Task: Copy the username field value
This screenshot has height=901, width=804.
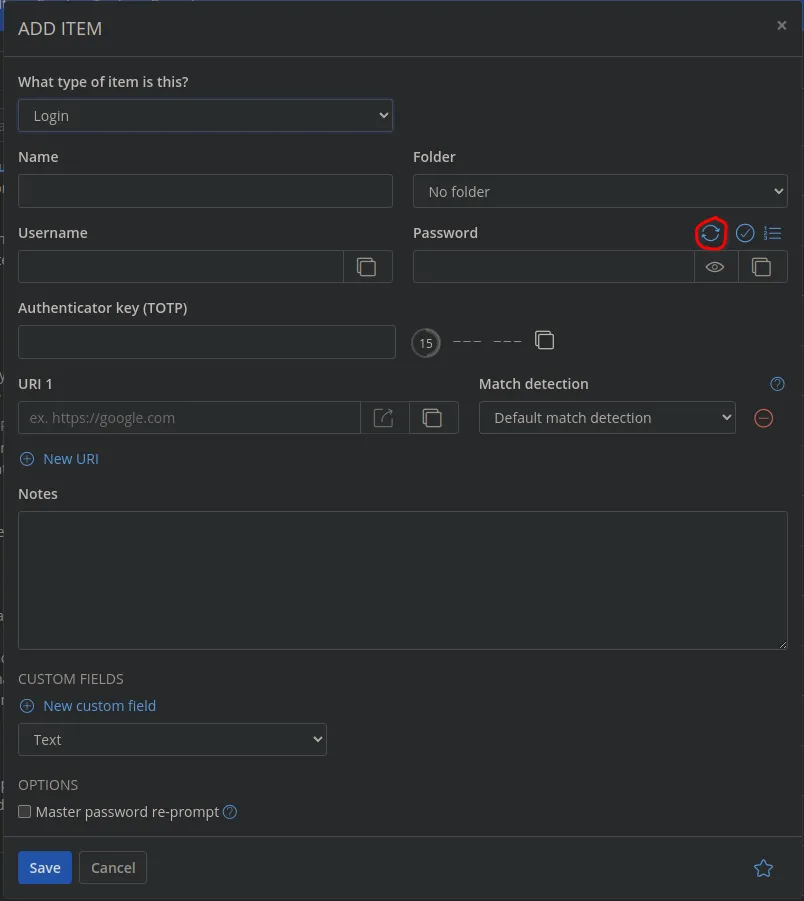Action: point(367,267)
